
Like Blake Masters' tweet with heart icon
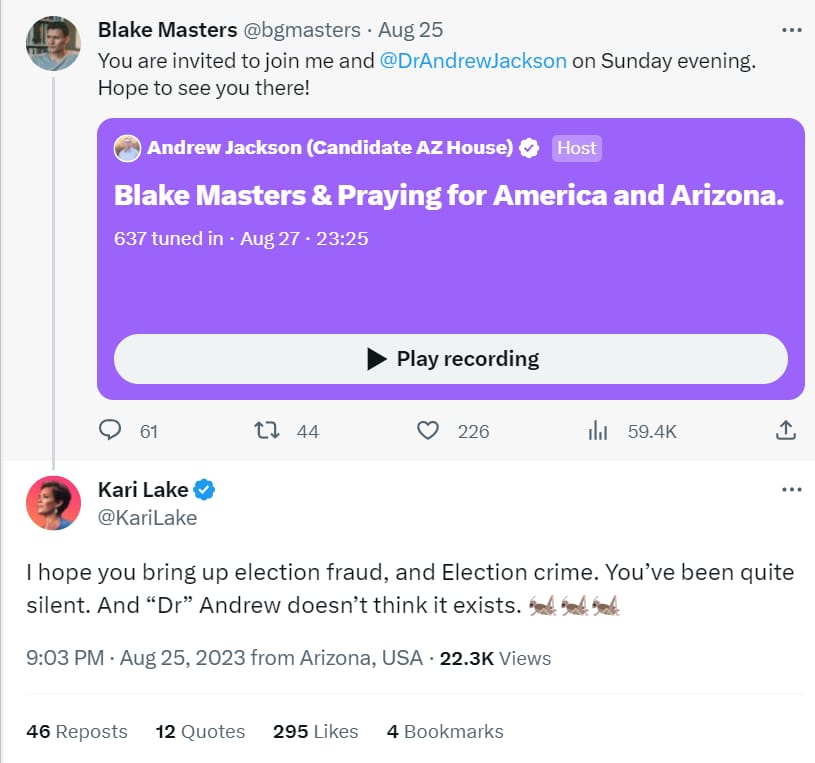pos(428,430)
